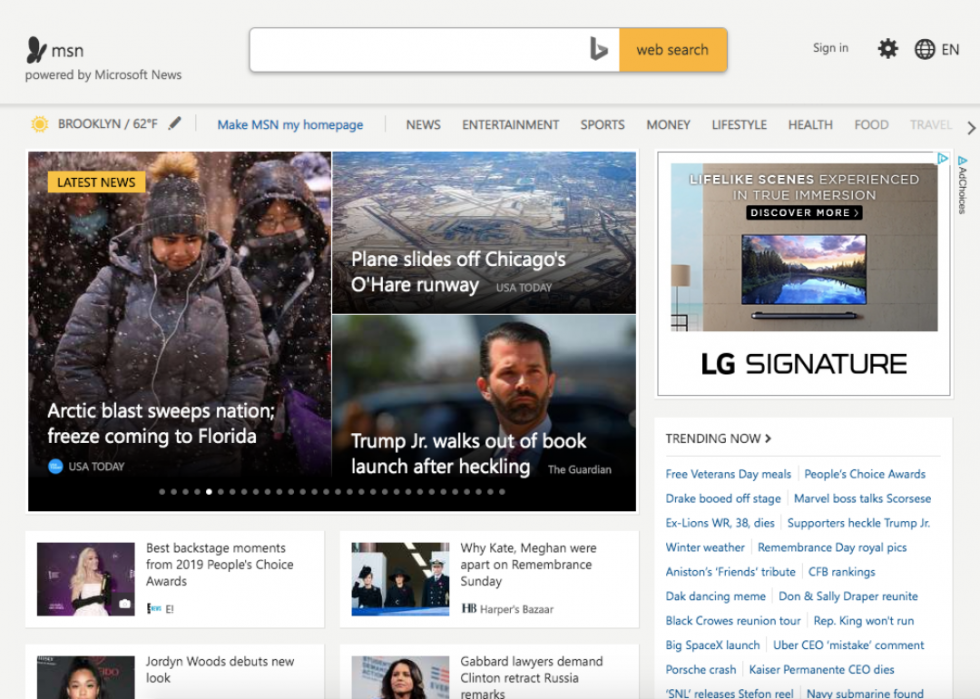The width and height of the screenshot is (980, 699).
Task: Open Plane slides off Chicago's O'Hare runway story
Action: pos(458,271)
